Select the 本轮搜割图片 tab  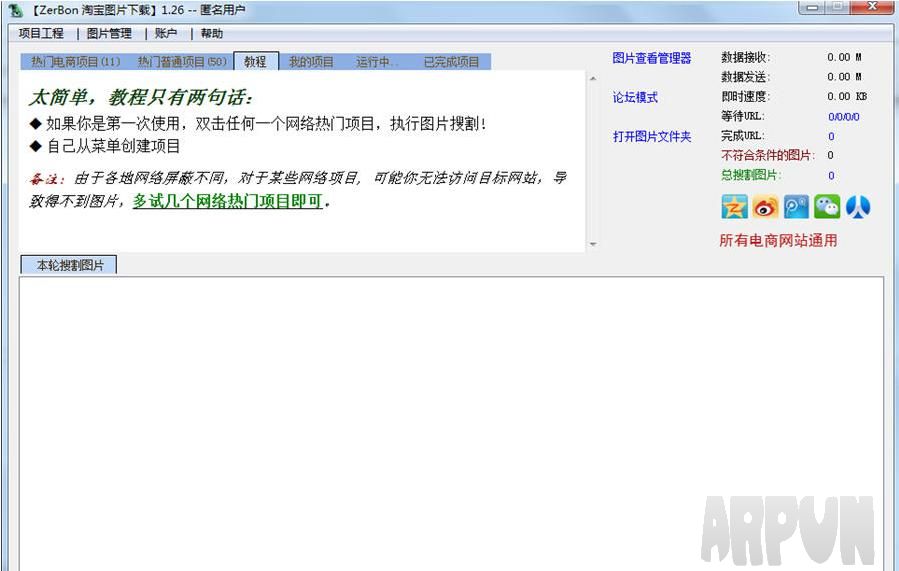point(69,265)
